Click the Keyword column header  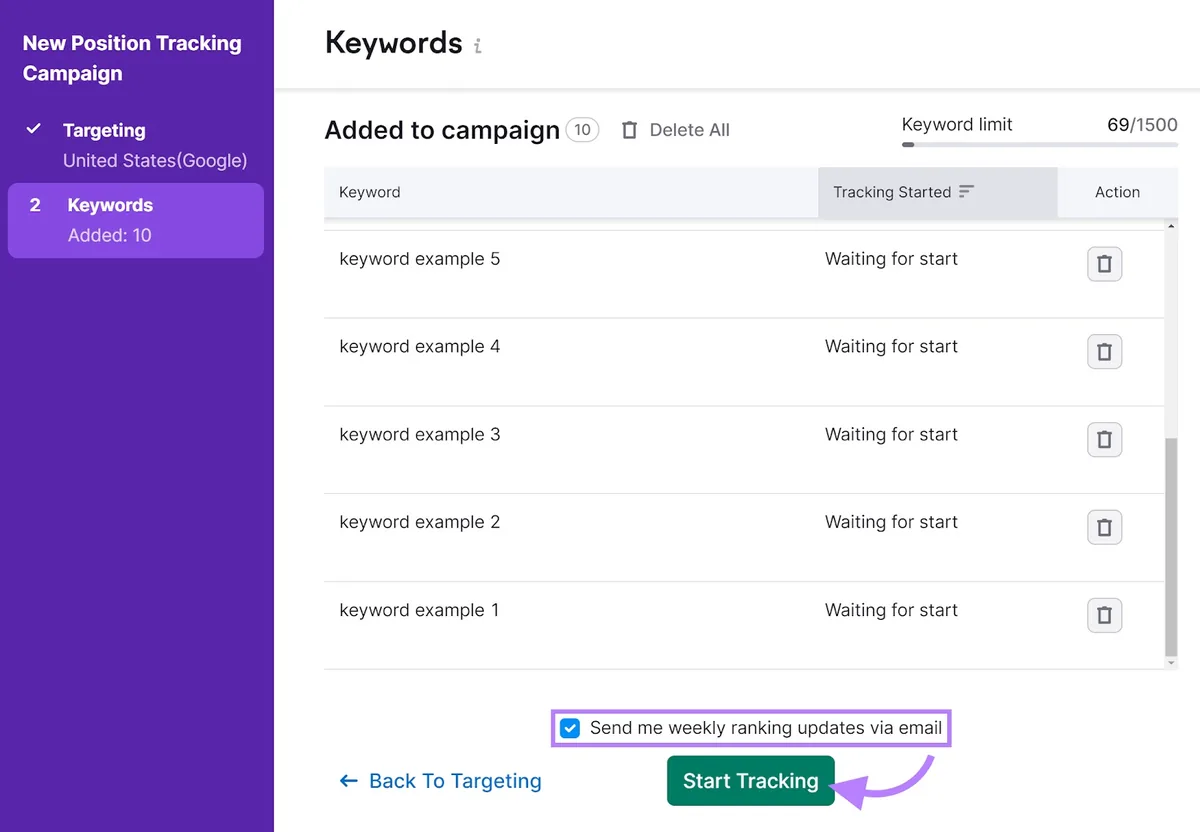tap(571, 192)
